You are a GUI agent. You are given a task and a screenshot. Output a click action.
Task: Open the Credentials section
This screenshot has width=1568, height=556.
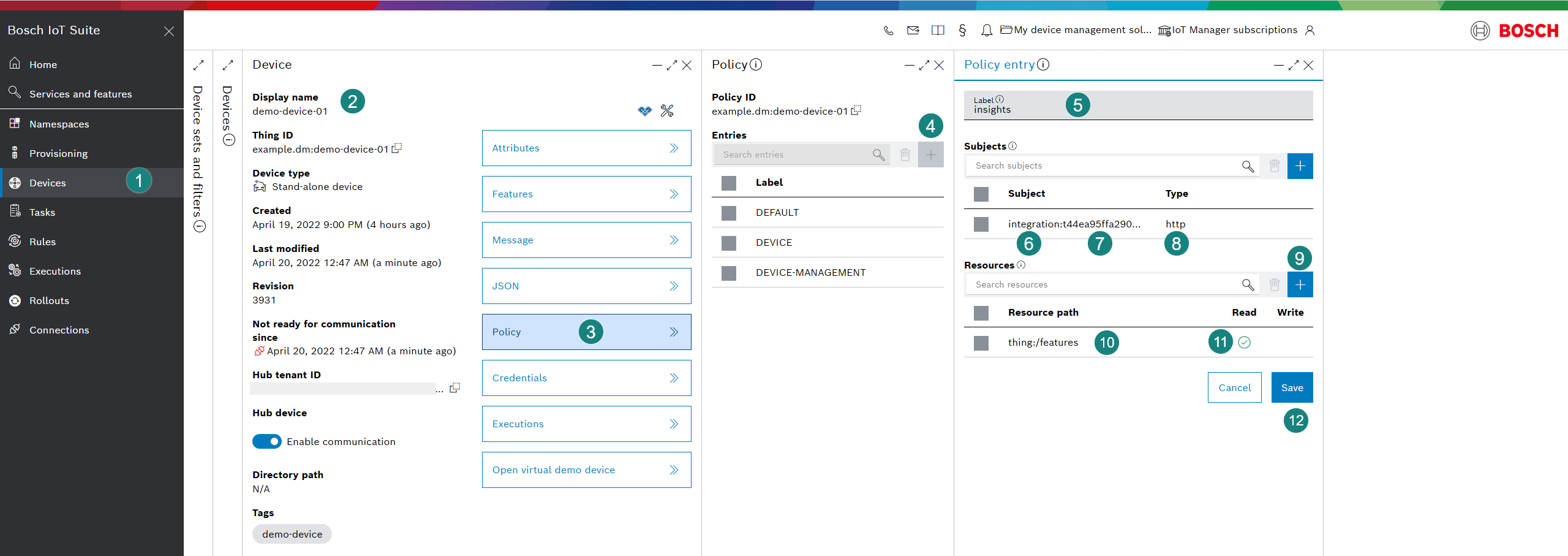[586, 378]
